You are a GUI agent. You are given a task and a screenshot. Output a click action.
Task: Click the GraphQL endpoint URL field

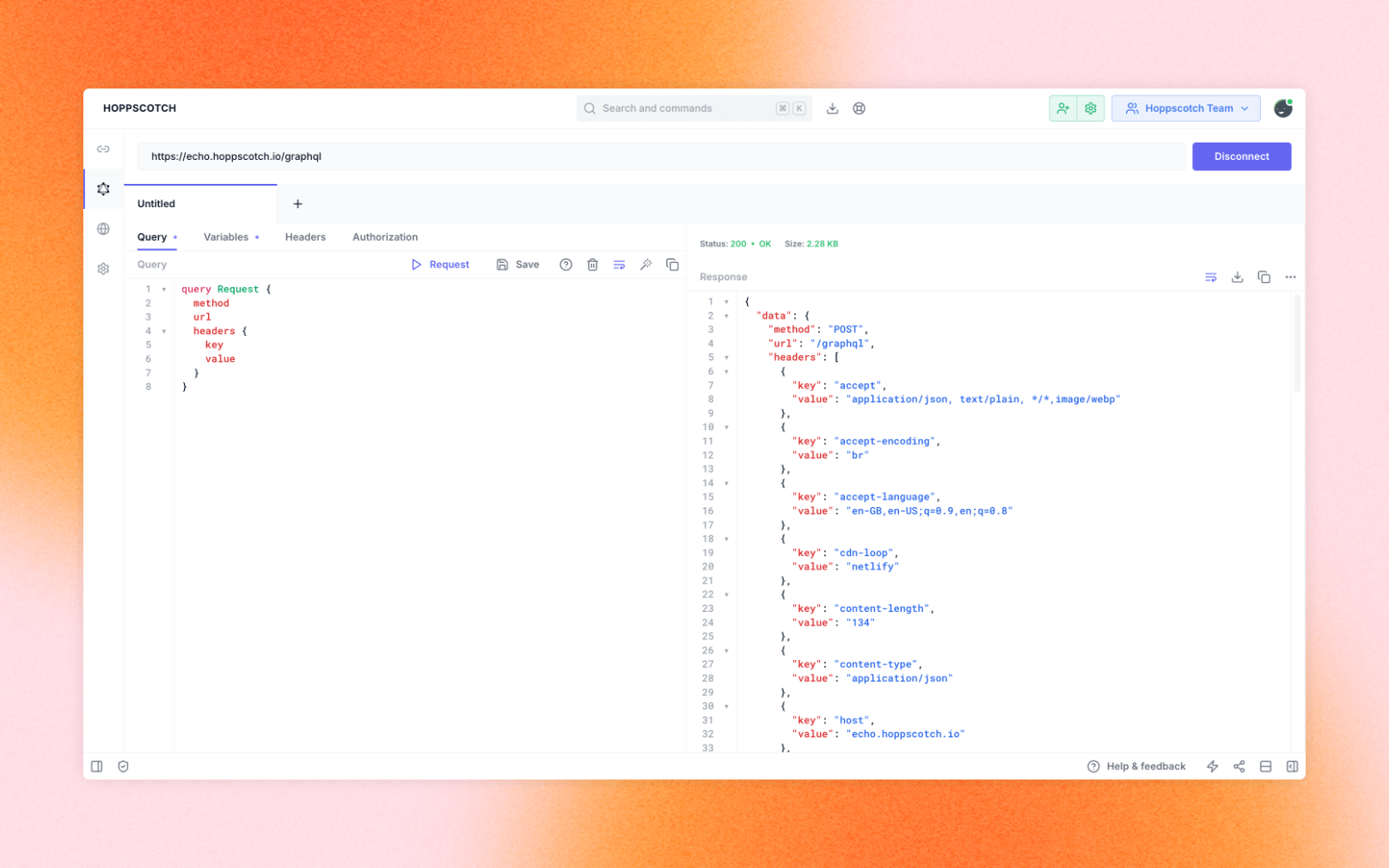(661, 156)
